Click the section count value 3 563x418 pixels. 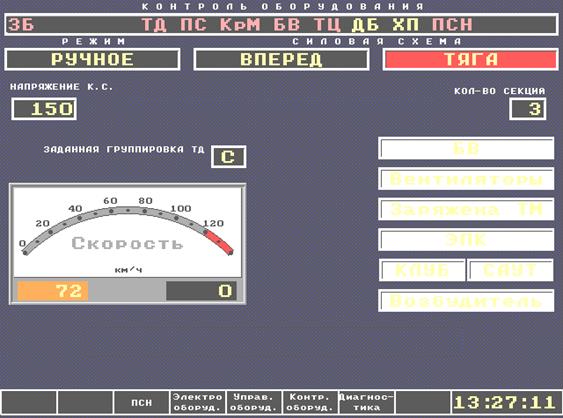click(527, 109)
